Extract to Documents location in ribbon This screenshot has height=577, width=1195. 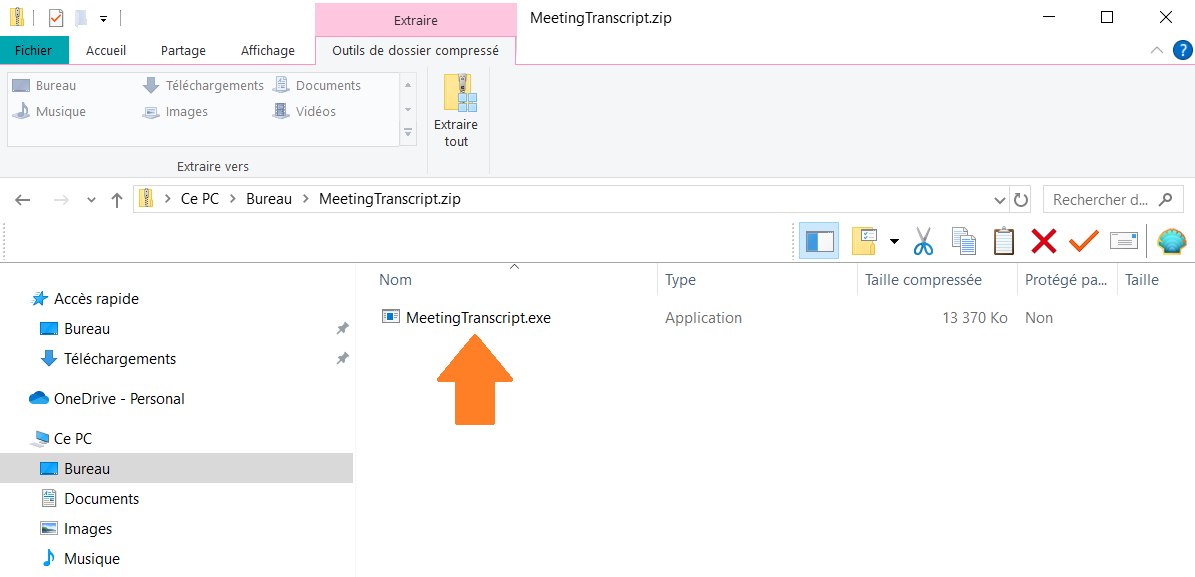(317, 85)
